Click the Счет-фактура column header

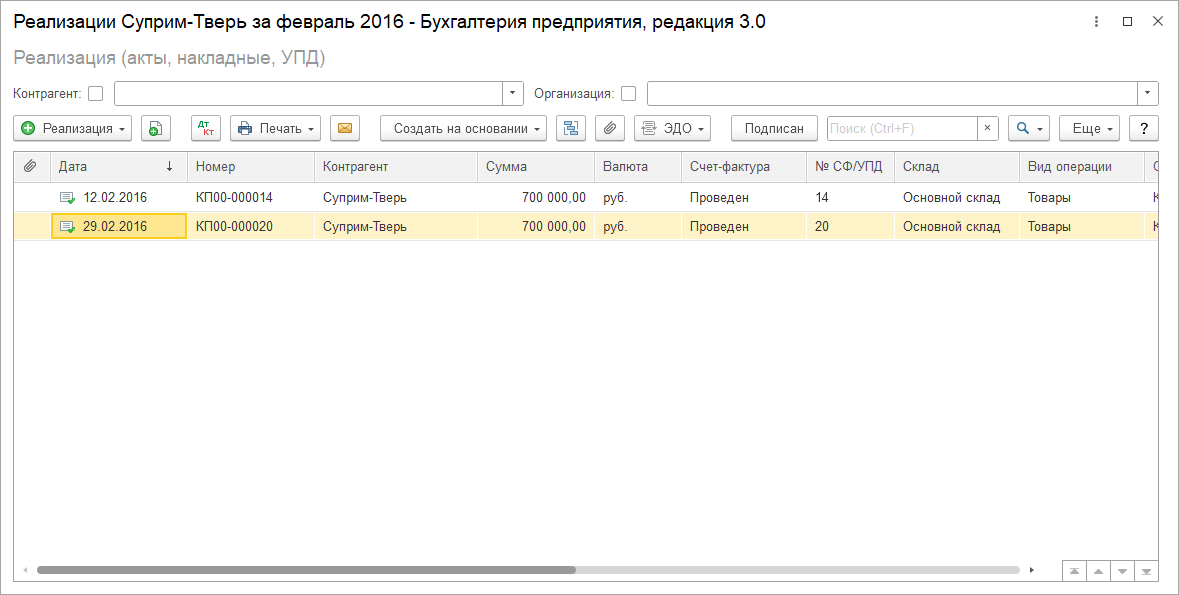pyautogui.click(x=744, y=166)
